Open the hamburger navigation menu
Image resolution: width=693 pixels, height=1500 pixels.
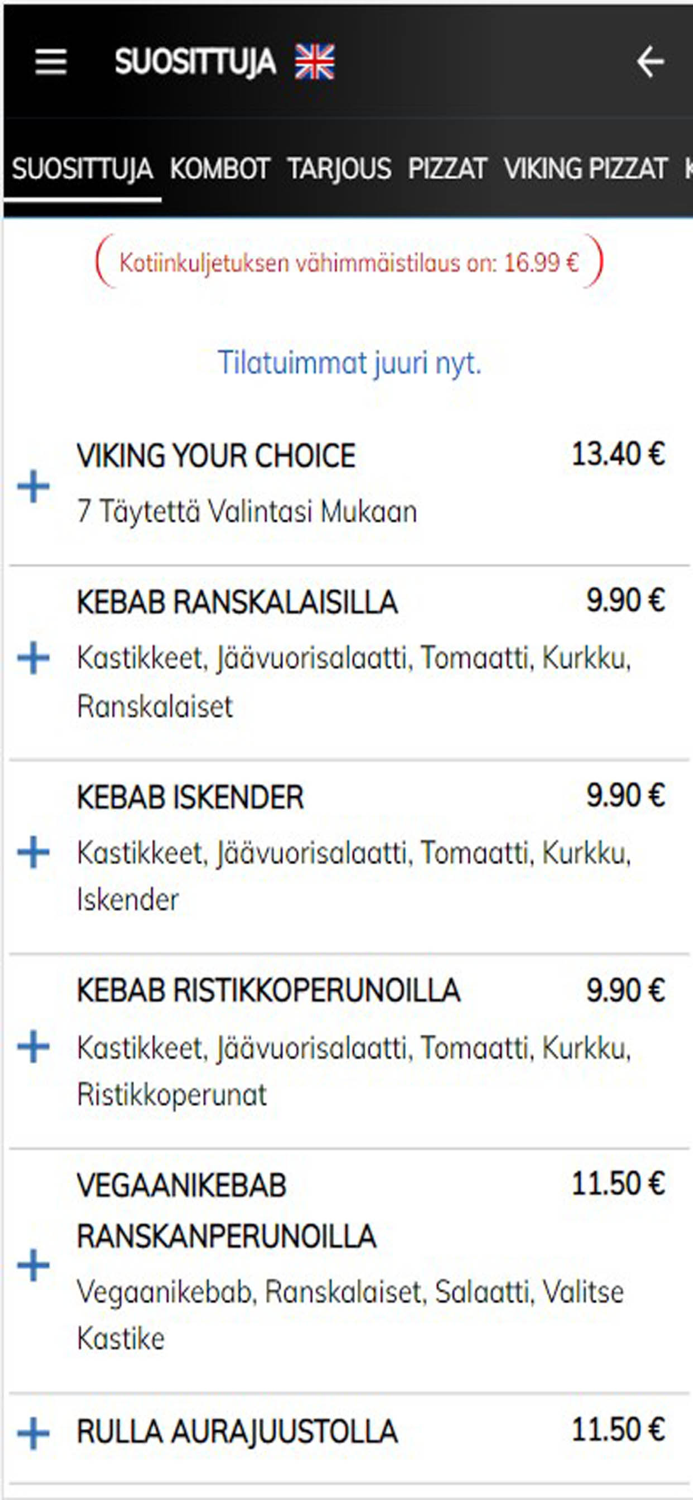[49, 62]
